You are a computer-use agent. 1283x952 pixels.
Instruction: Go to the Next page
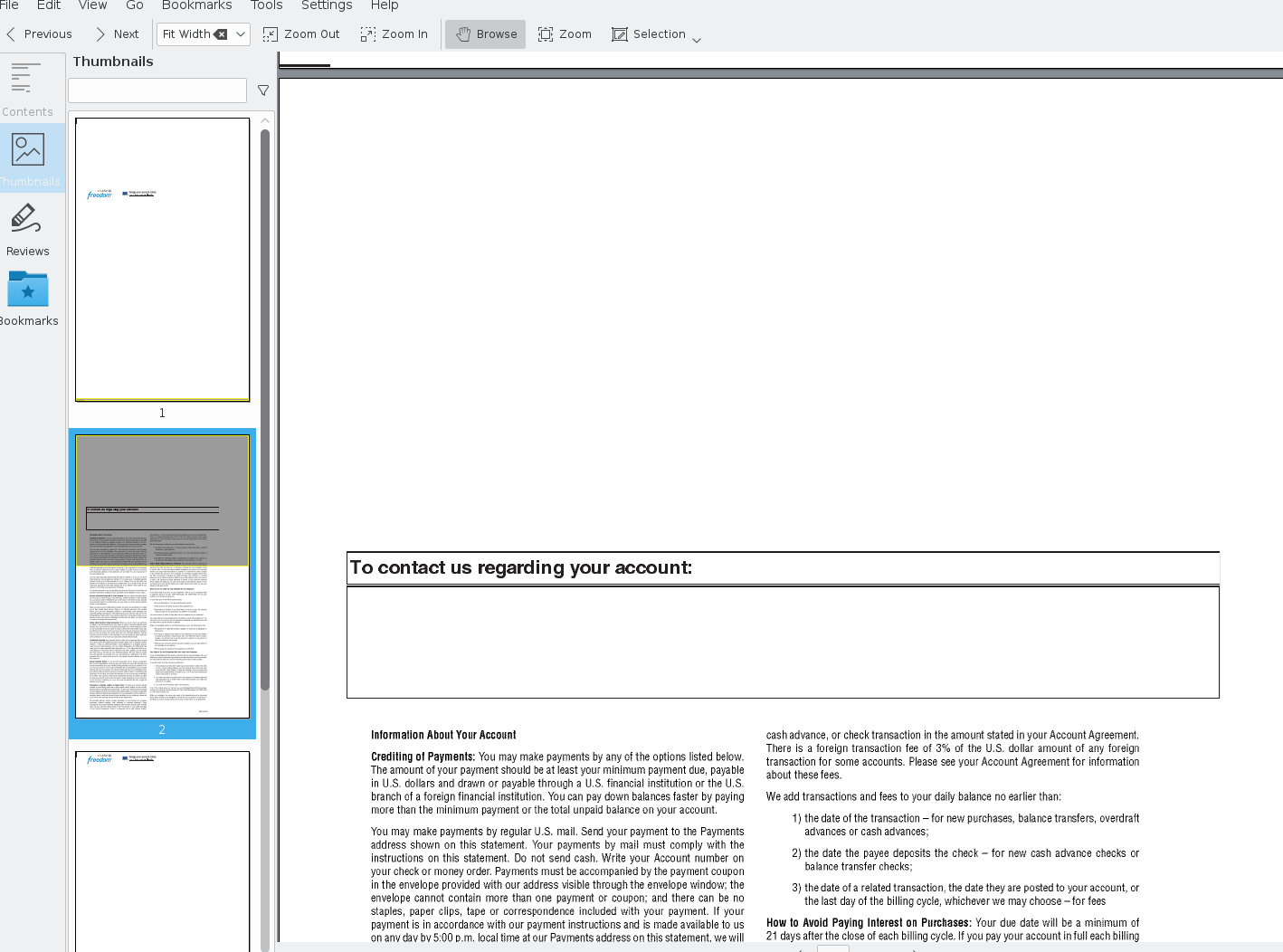click(117, 34)
